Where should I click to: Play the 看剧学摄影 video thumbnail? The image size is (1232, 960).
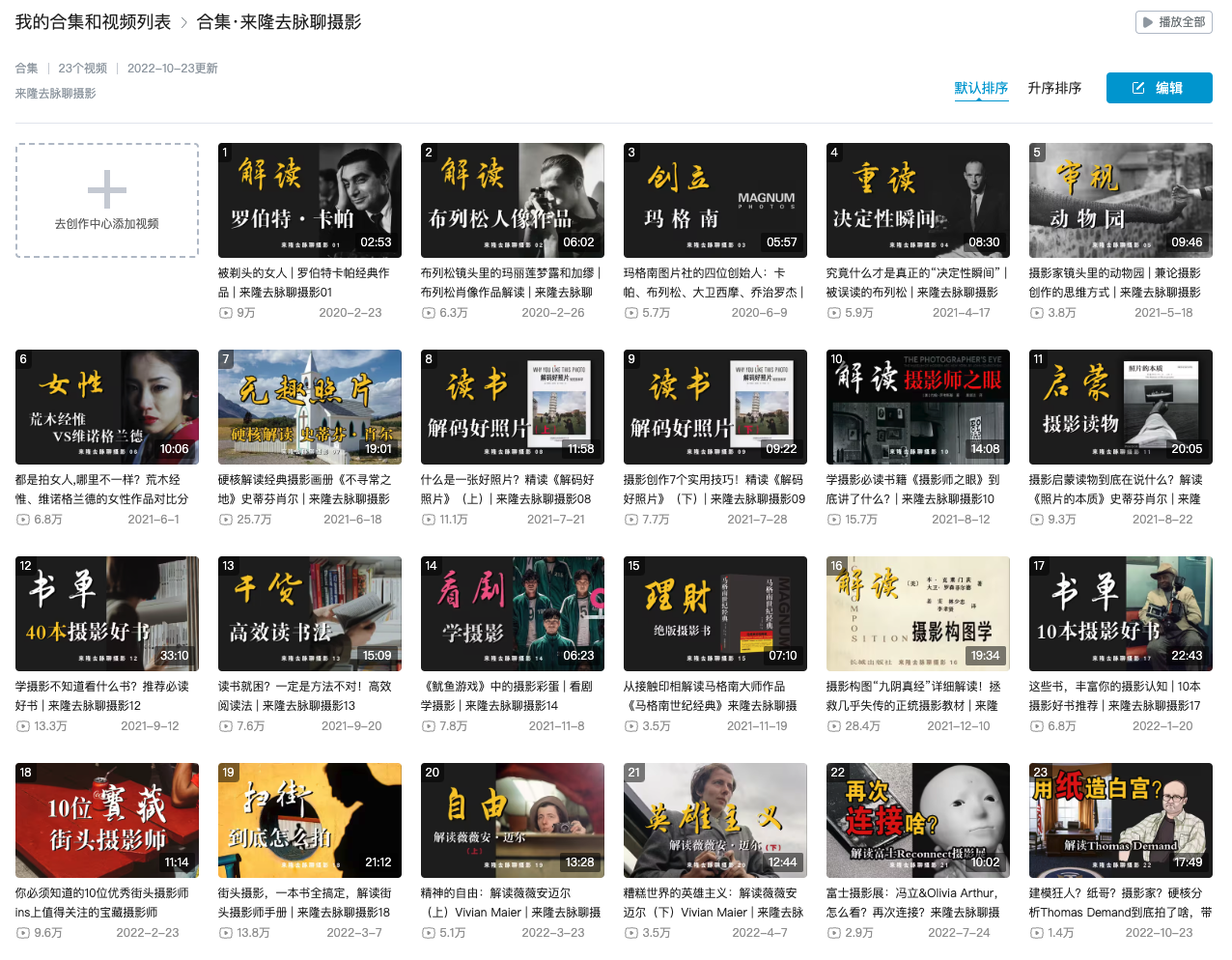click(513, 613)
